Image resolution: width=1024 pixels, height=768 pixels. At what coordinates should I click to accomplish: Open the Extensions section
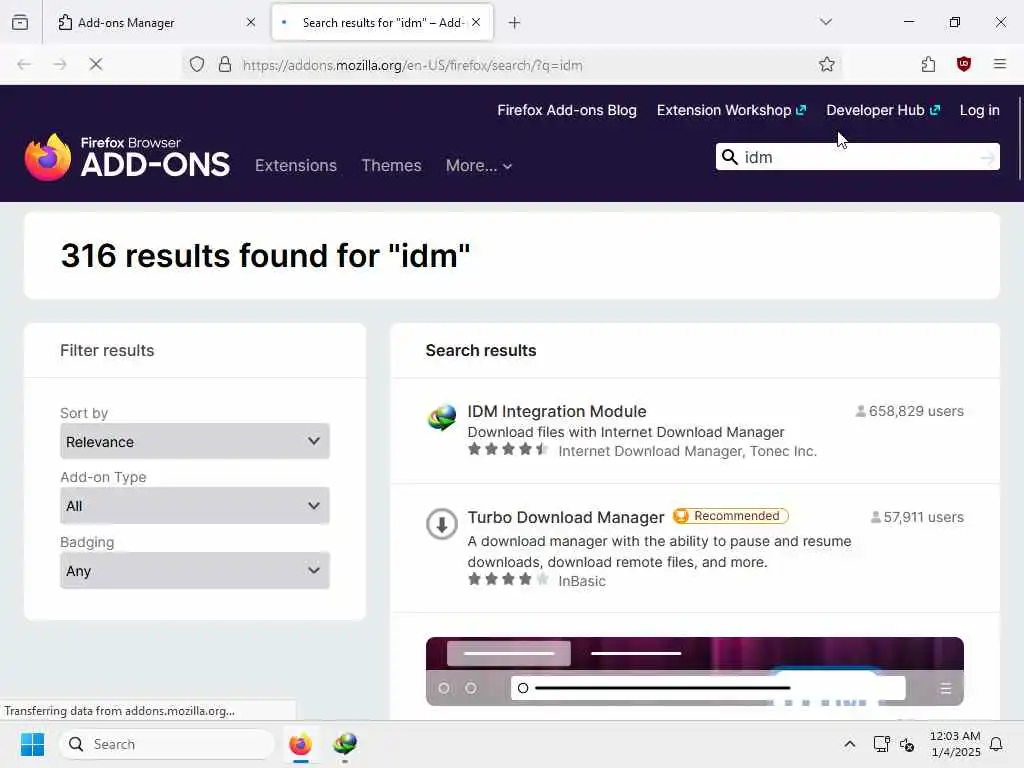click(x=296, y=165)
